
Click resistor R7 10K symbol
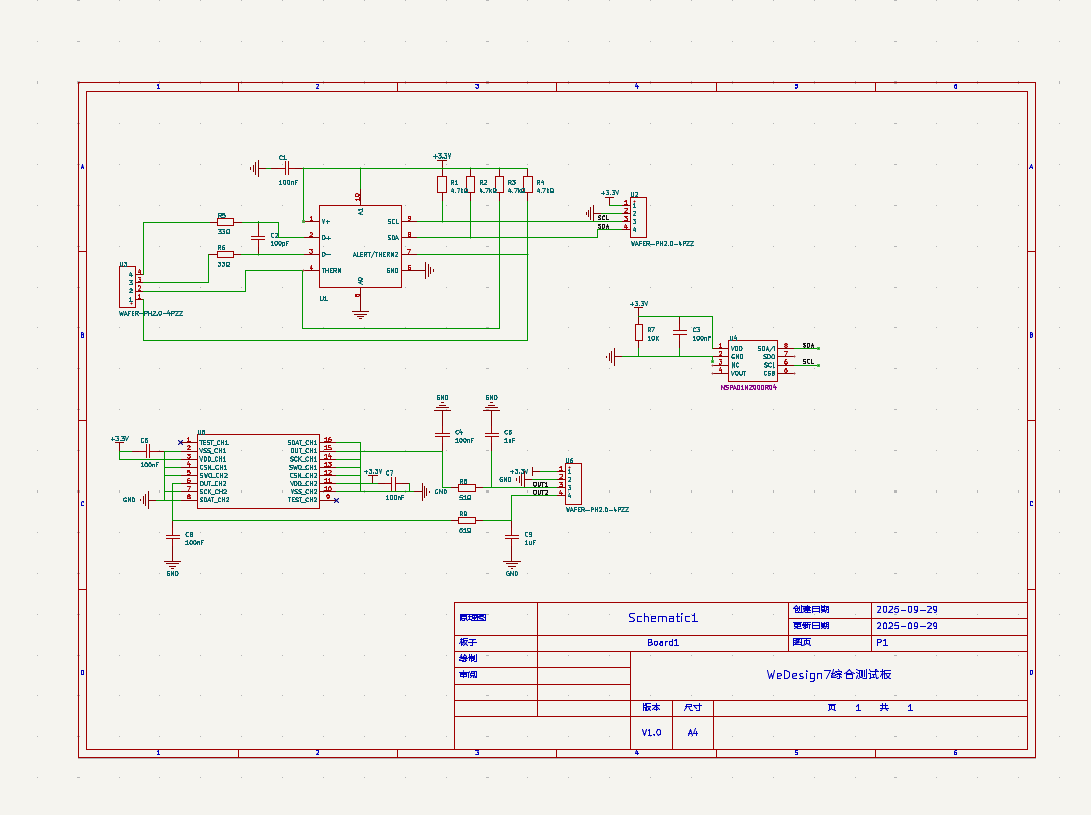(639, 332)
